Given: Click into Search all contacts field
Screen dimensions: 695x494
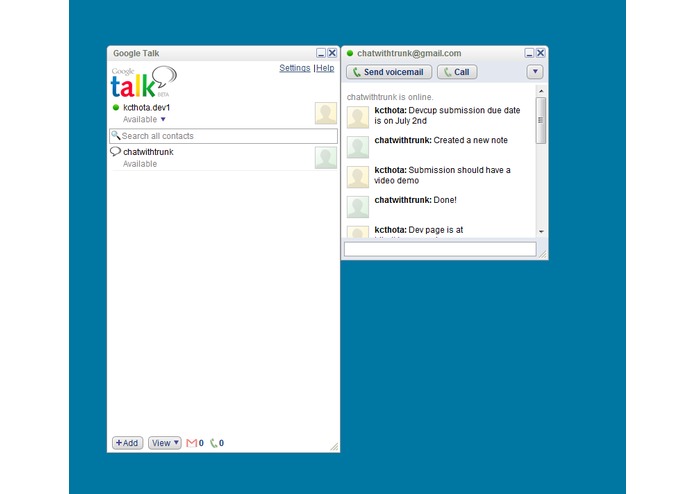Looking at the screenshot, I should click(x=223, y=136).
